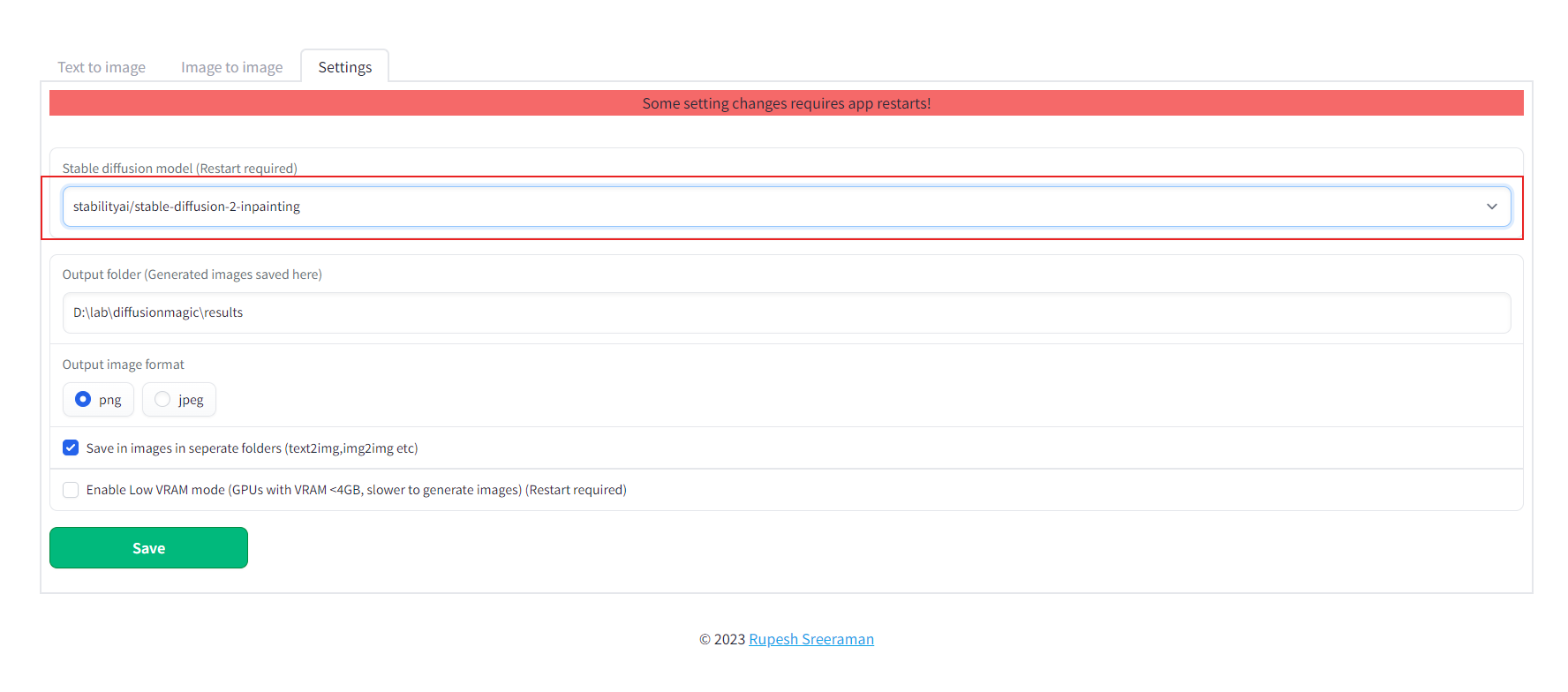Click the 'Output image format' label

124,365
